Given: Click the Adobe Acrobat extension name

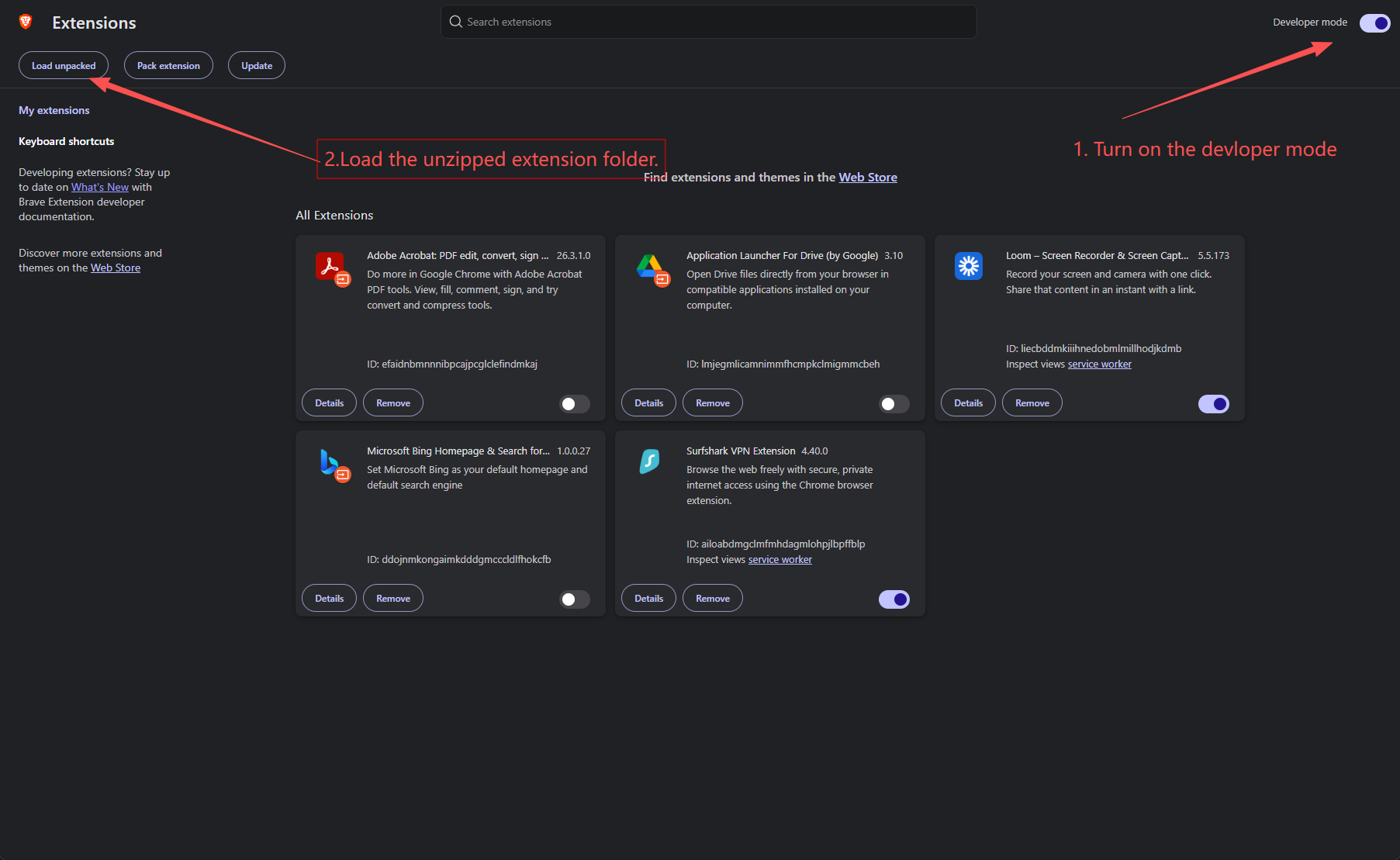Looking at the screenshot, I should point(458,256).
